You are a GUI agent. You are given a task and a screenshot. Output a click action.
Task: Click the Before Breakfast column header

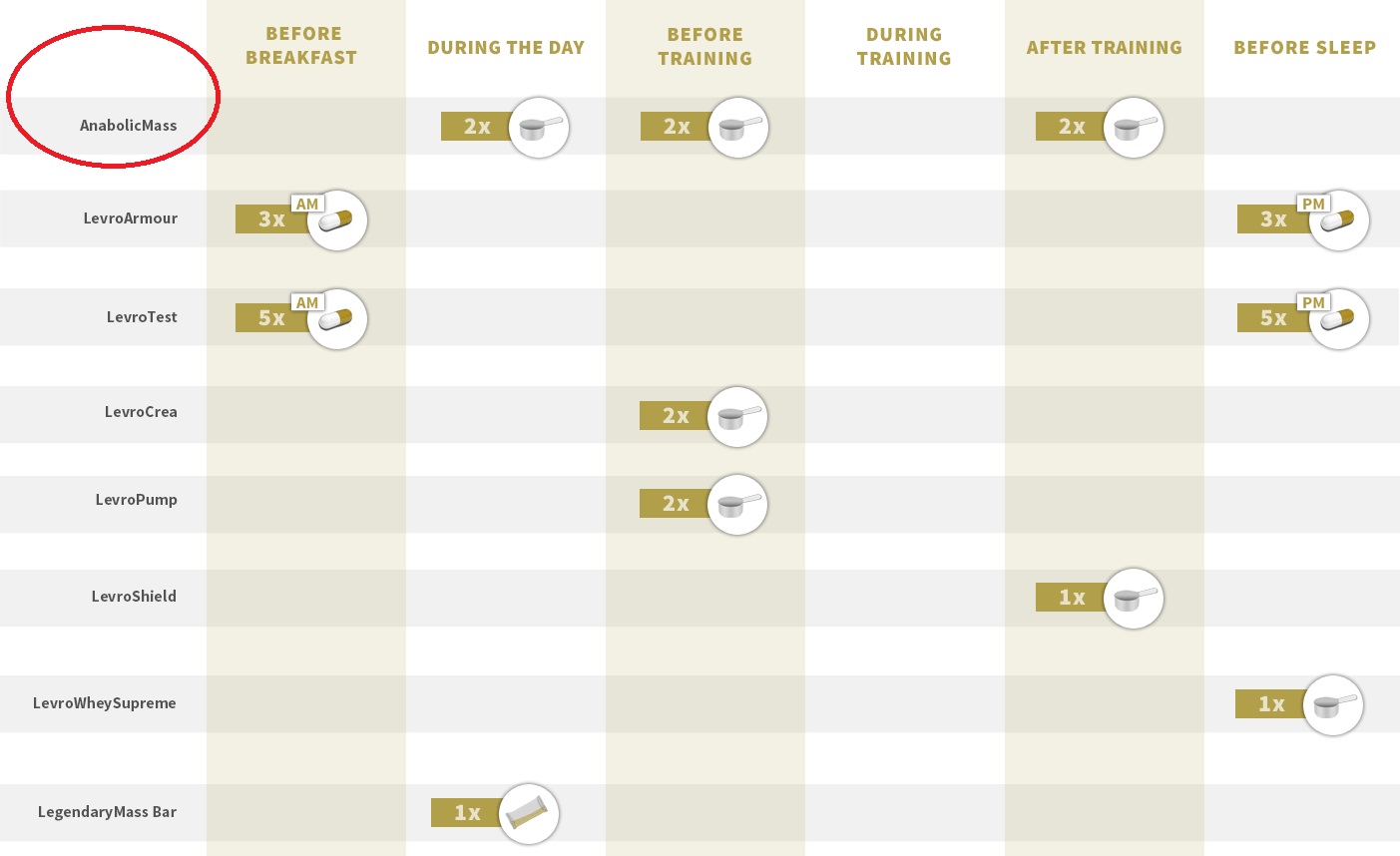pos(302,46)
